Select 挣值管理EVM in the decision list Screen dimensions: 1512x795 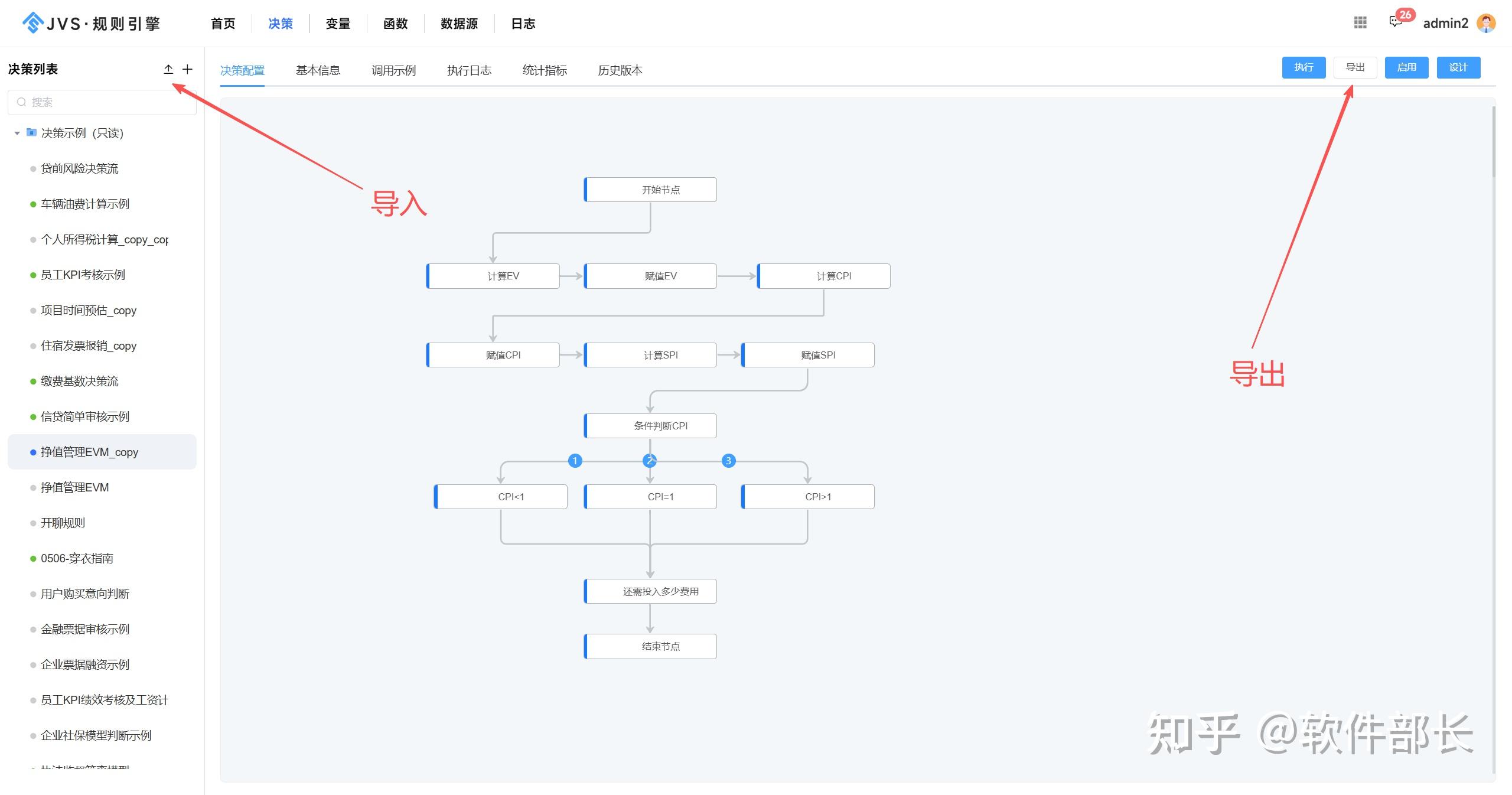click(x=74, y=487)
